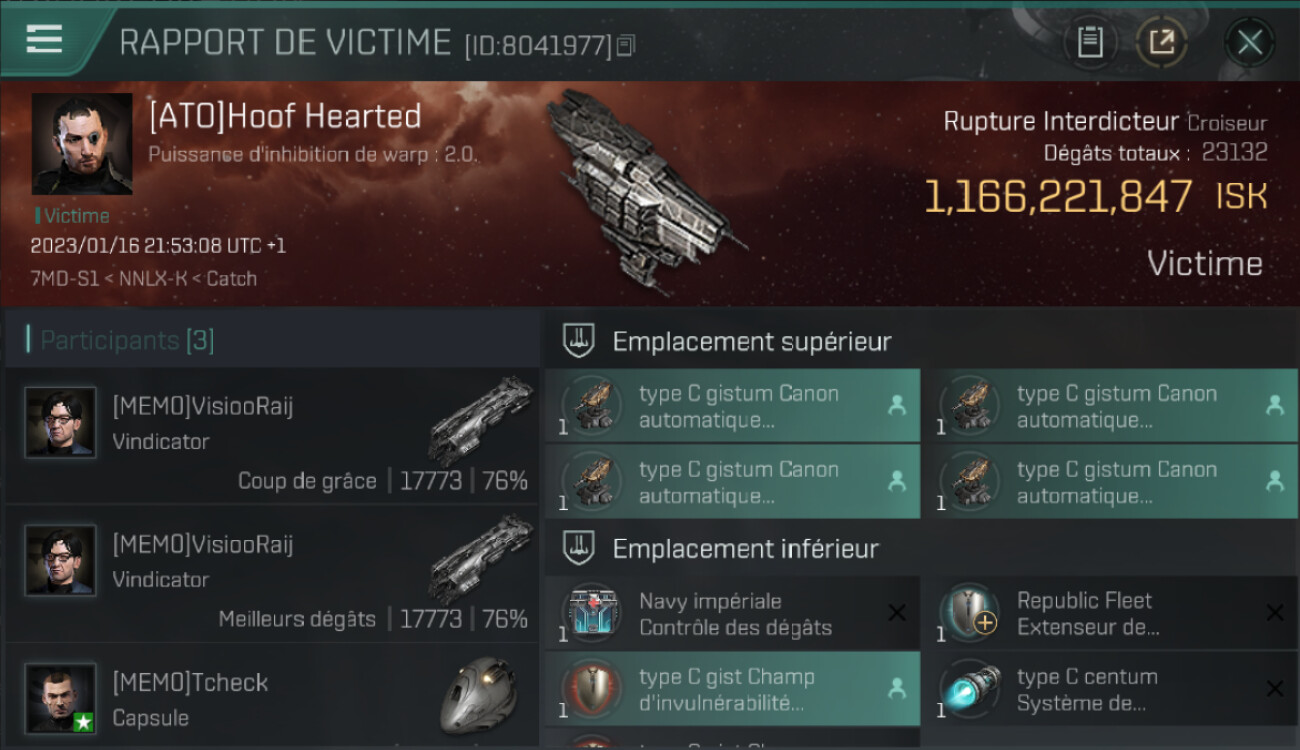This screenshot has width=1300, height=750.
Task: Click the Emplacement supérieur section header
Action: 752,341
